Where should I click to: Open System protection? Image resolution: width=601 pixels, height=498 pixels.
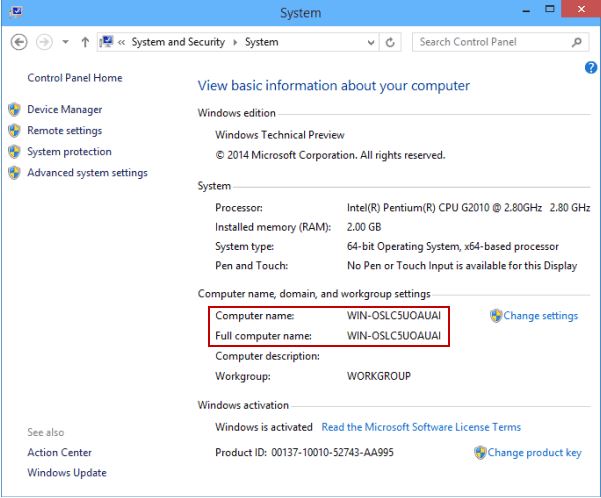(69, 152)
